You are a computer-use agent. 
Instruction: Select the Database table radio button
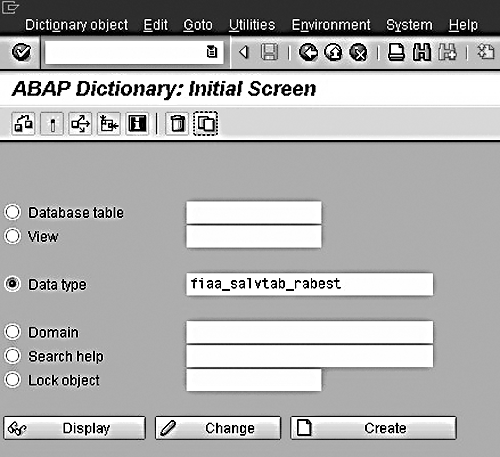[x=12, y=212]
